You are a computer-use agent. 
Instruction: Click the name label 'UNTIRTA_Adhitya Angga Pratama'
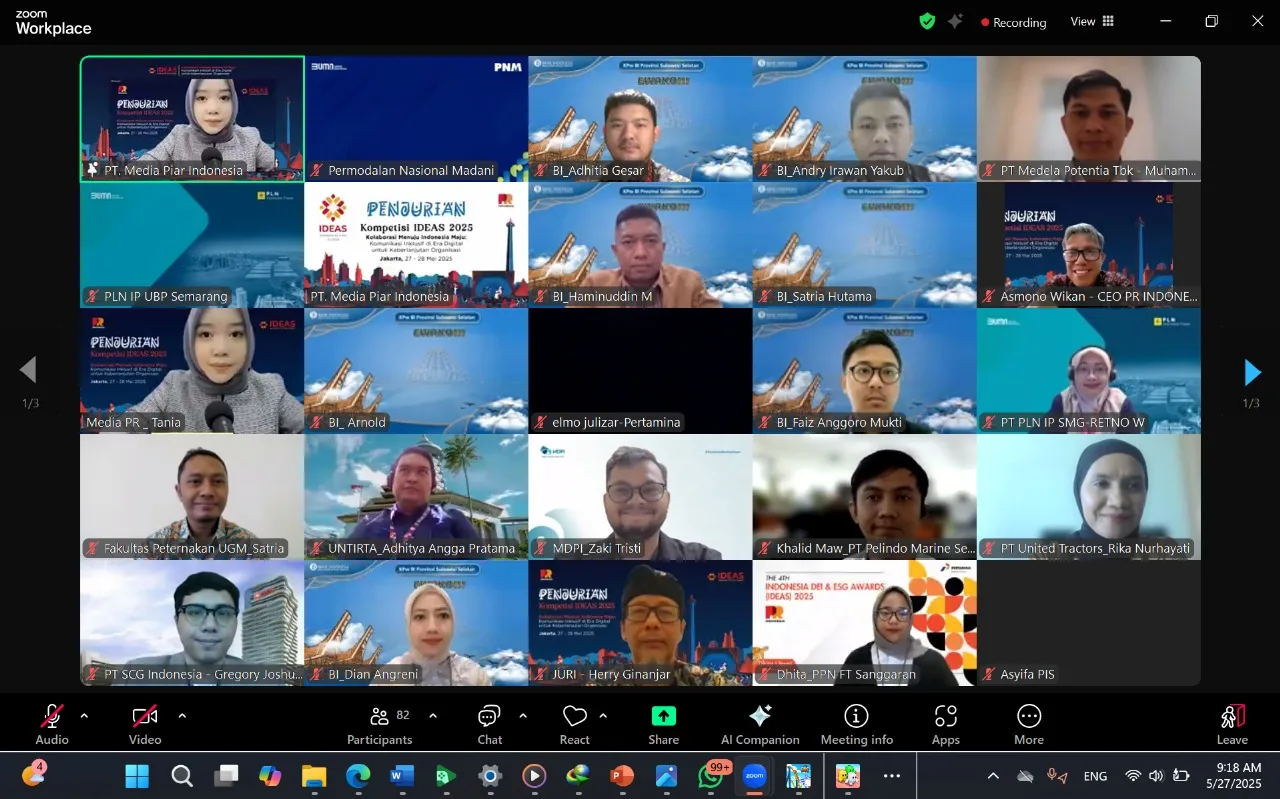click(422, 549)
